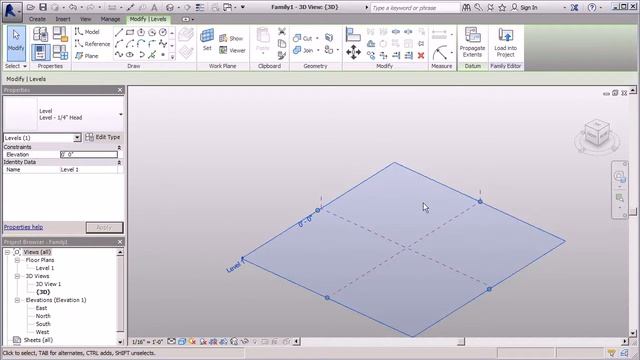Select the Move tool with four arrows

pos(353,52)
